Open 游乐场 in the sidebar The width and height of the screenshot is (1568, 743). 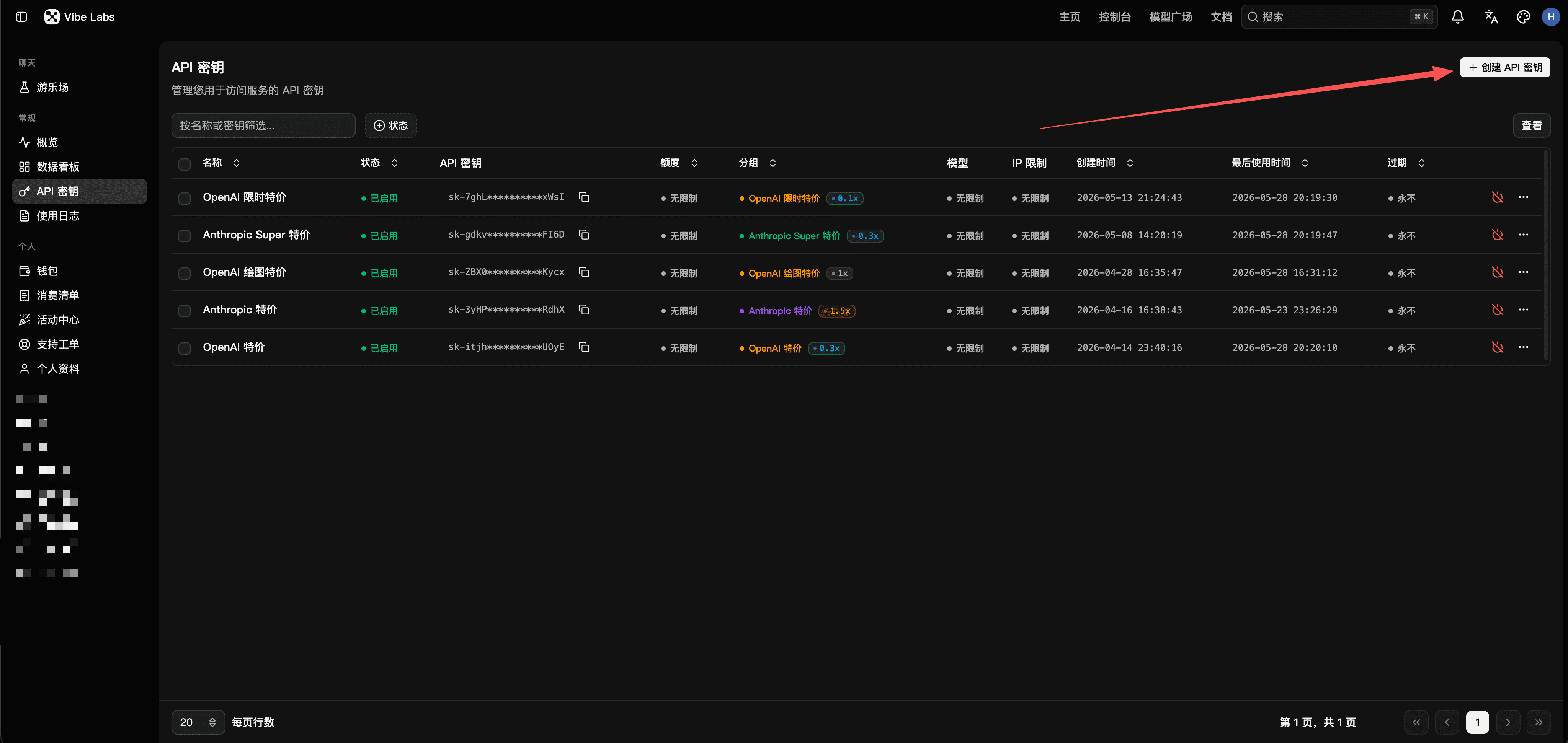point(79,88)
